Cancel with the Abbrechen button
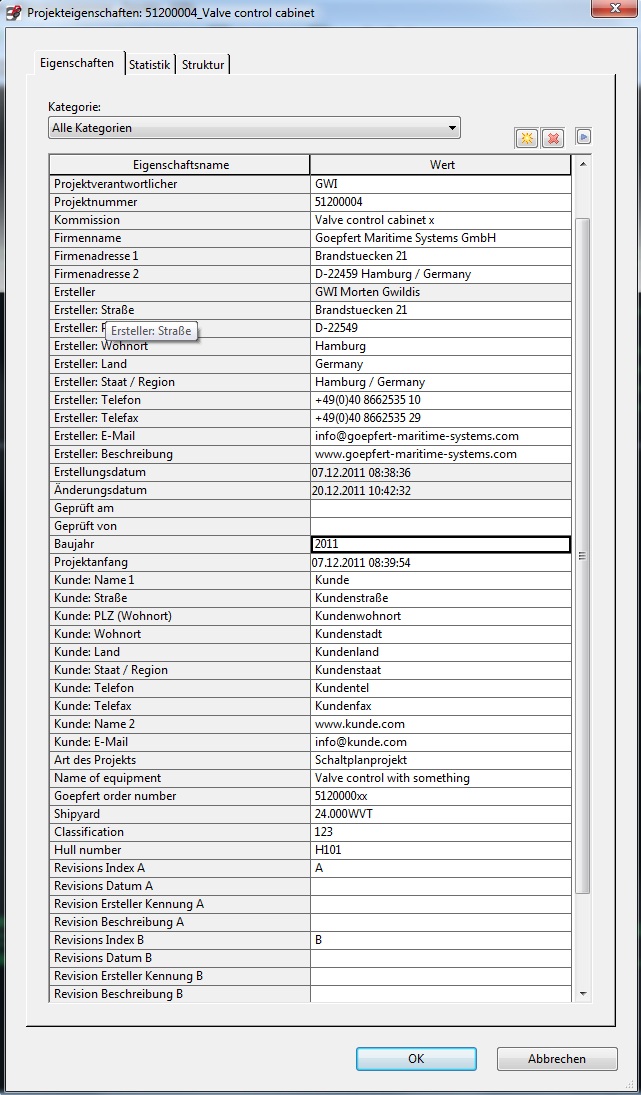The width and height of the screenshot is (641, 1095). pos(557,1059)
